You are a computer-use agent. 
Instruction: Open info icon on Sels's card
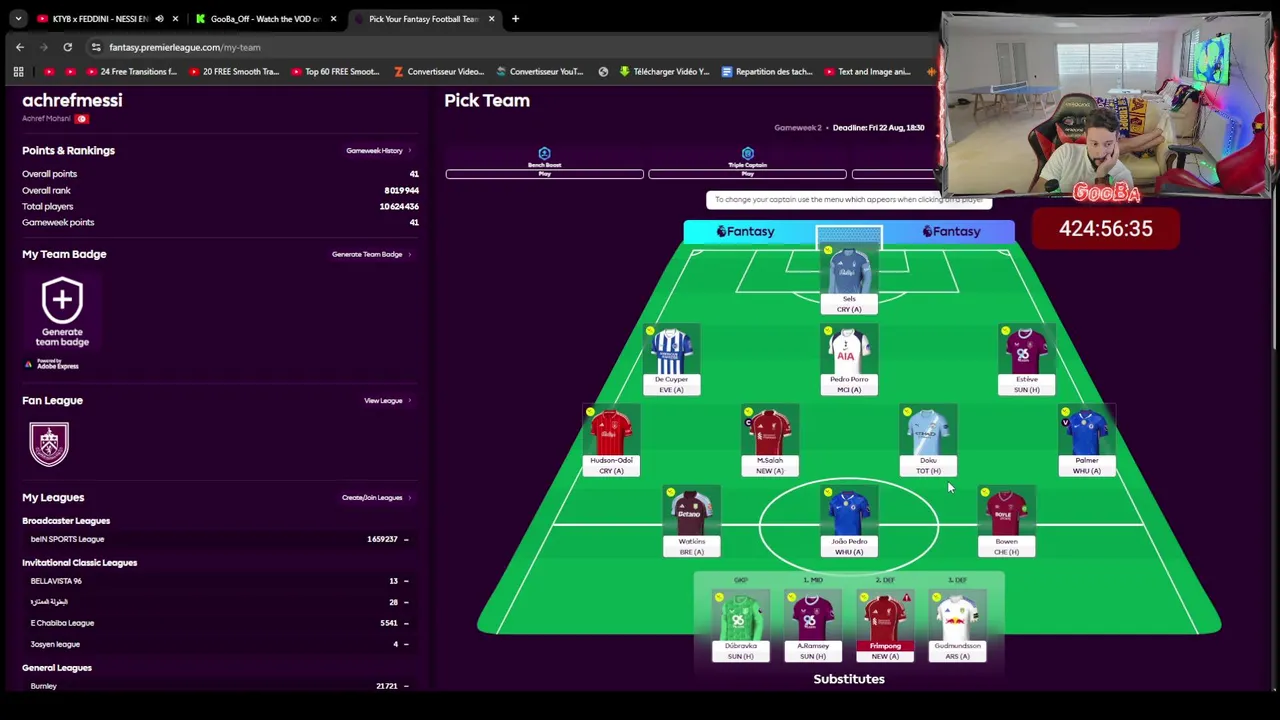pos(828,250)
